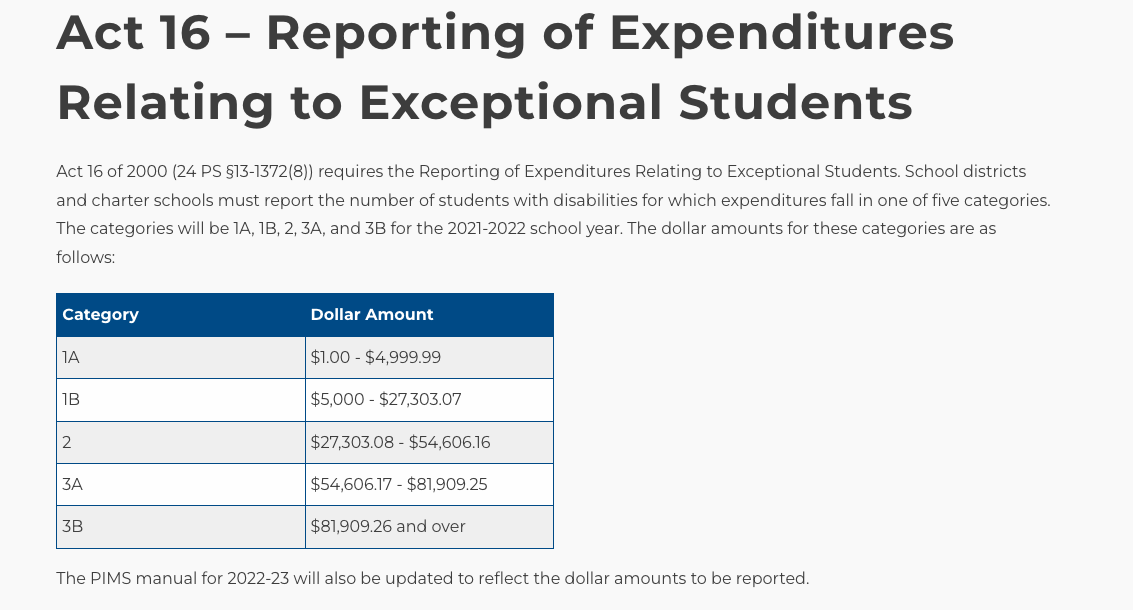Image resolution: width=1133 pixels, height=610 pixels.
Task: Click the word "follows:" above the table
Action: tap(86, 257)
